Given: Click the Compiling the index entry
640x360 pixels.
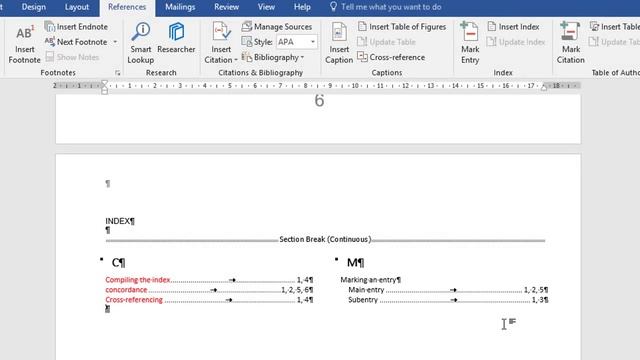Looking at the screenshot, I should 138,280.
